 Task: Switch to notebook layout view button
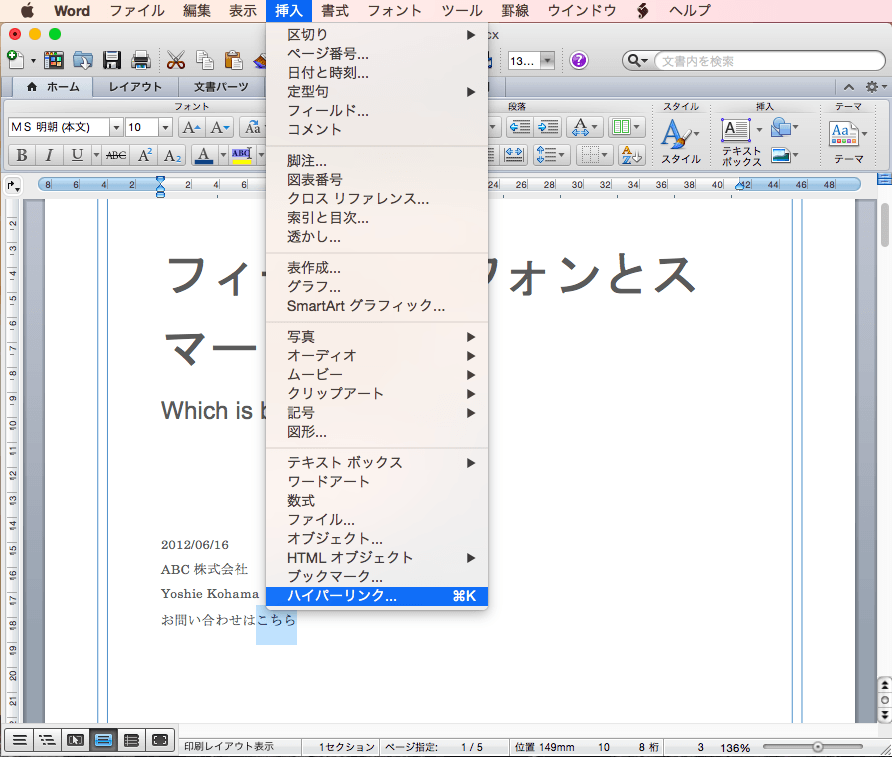tap(131, 740)
